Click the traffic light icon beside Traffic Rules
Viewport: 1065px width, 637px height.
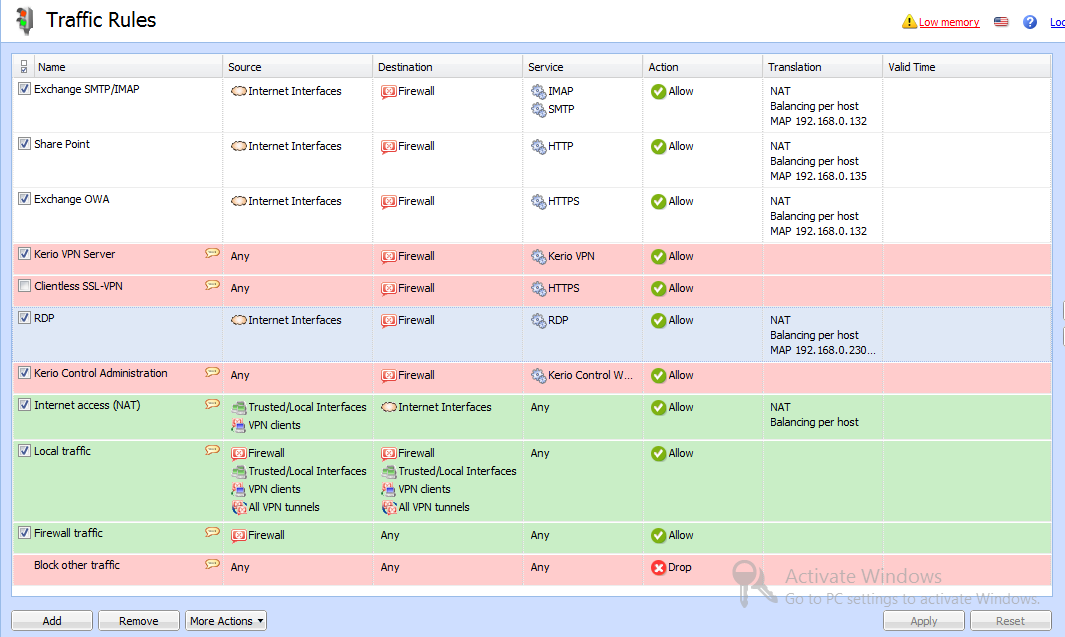coord(25,21)
